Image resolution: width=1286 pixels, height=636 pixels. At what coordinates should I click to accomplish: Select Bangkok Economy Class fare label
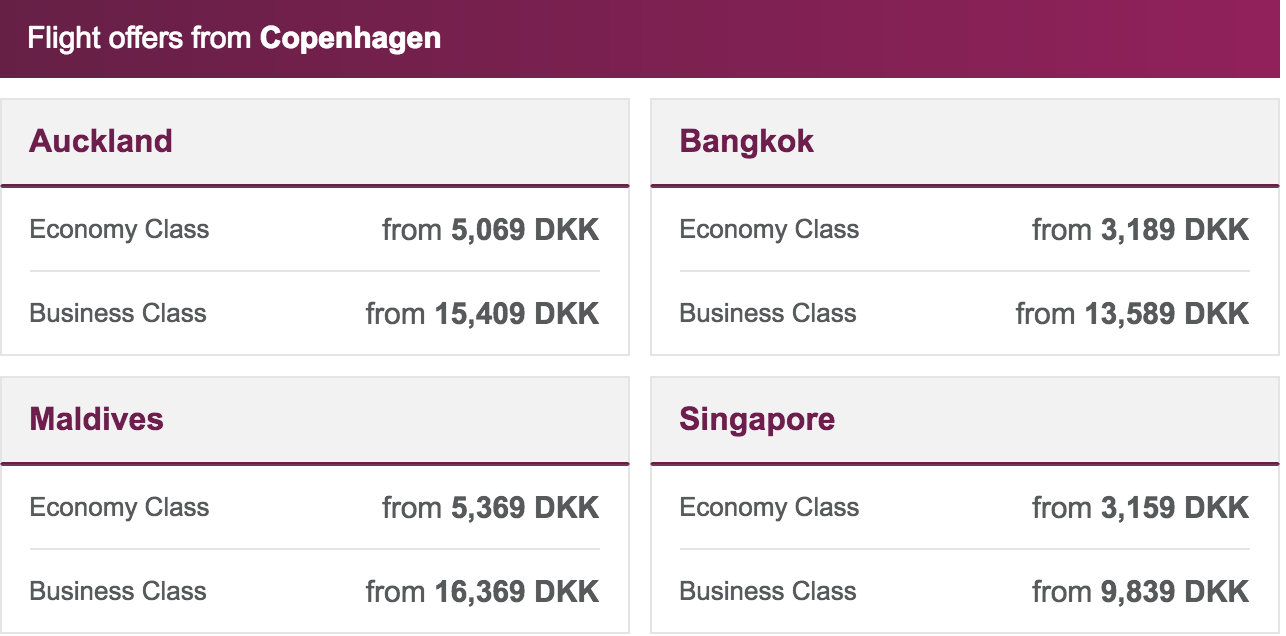click(769, 229)
